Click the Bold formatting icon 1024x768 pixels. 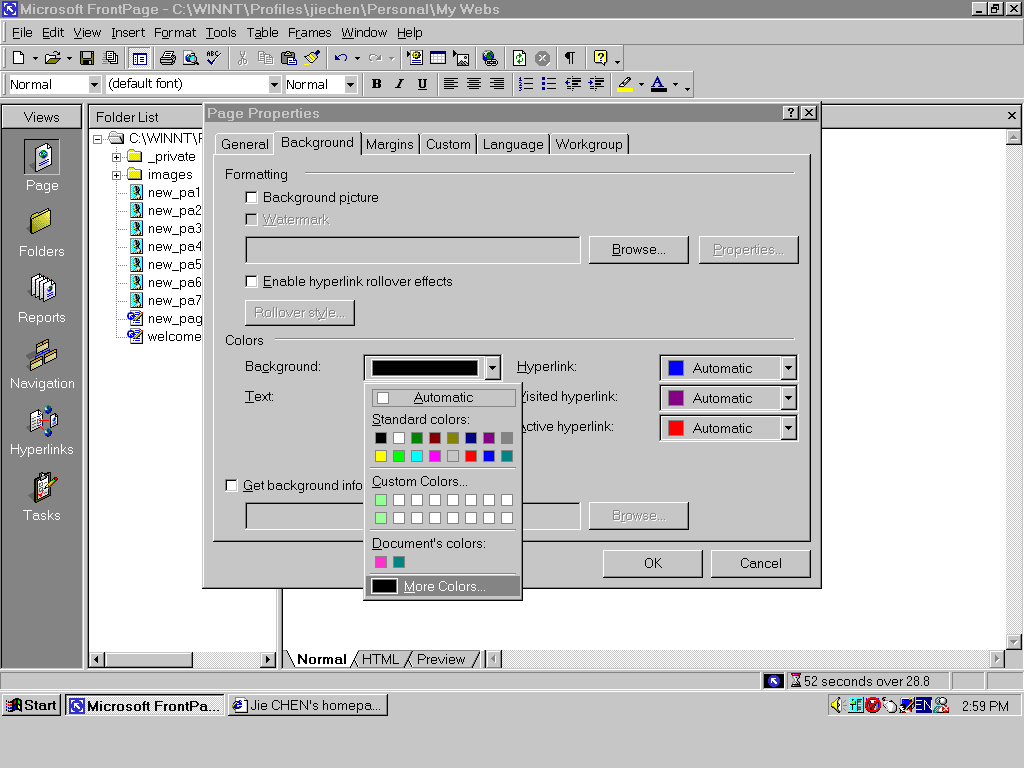tap(376, 84)
